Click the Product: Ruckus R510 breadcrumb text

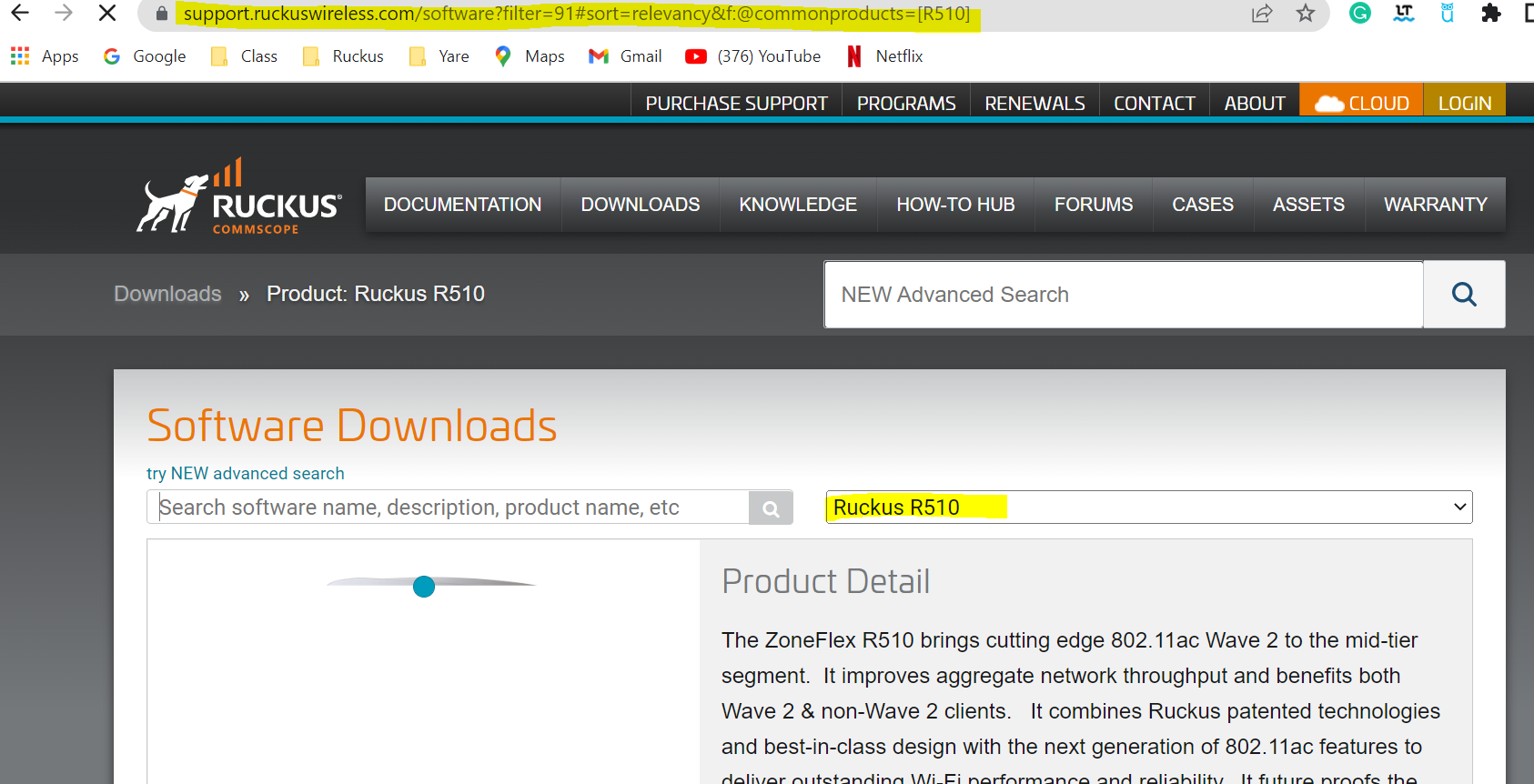click(x=376, y=294)
